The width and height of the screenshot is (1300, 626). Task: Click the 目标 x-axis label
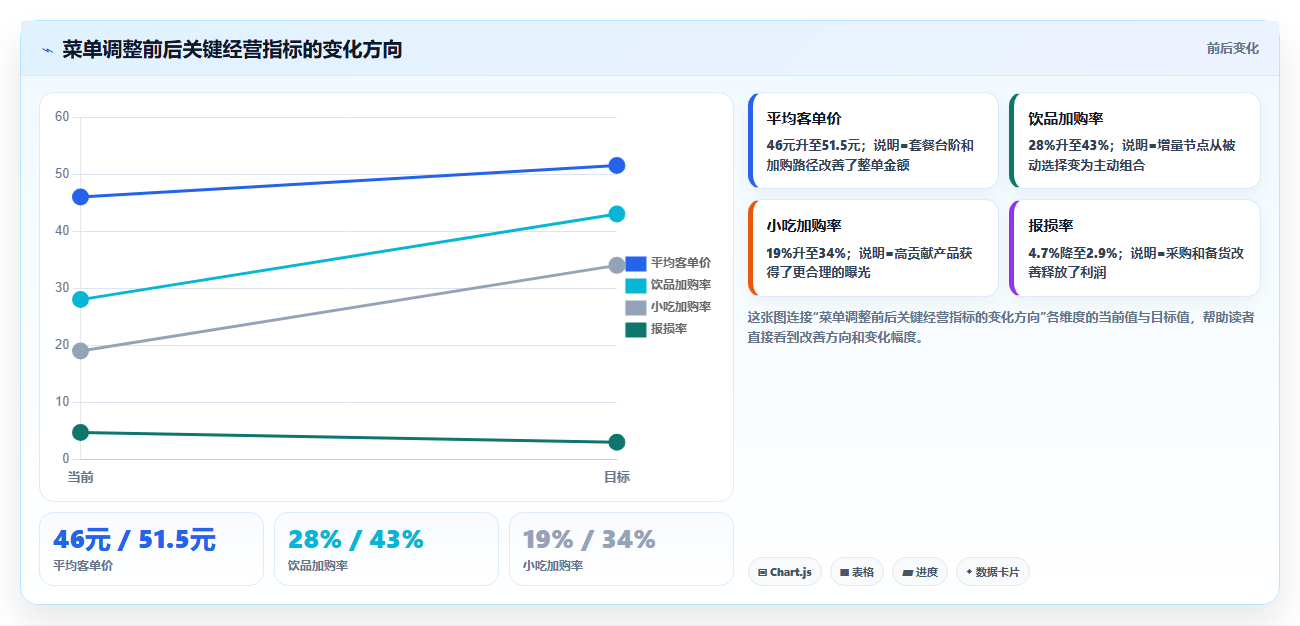pos(617,477)
